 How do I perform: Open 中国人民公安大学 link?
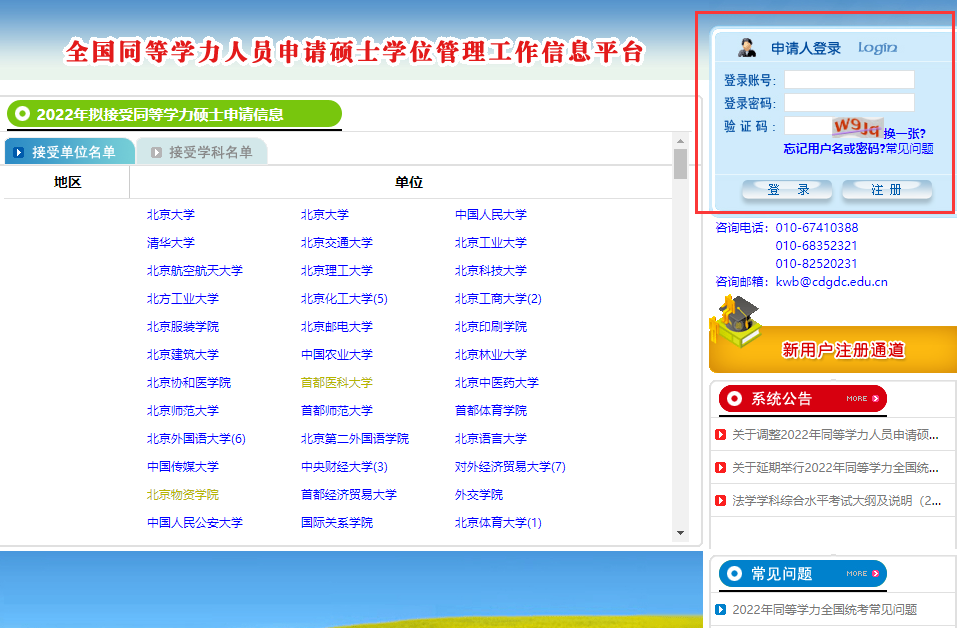195,523
